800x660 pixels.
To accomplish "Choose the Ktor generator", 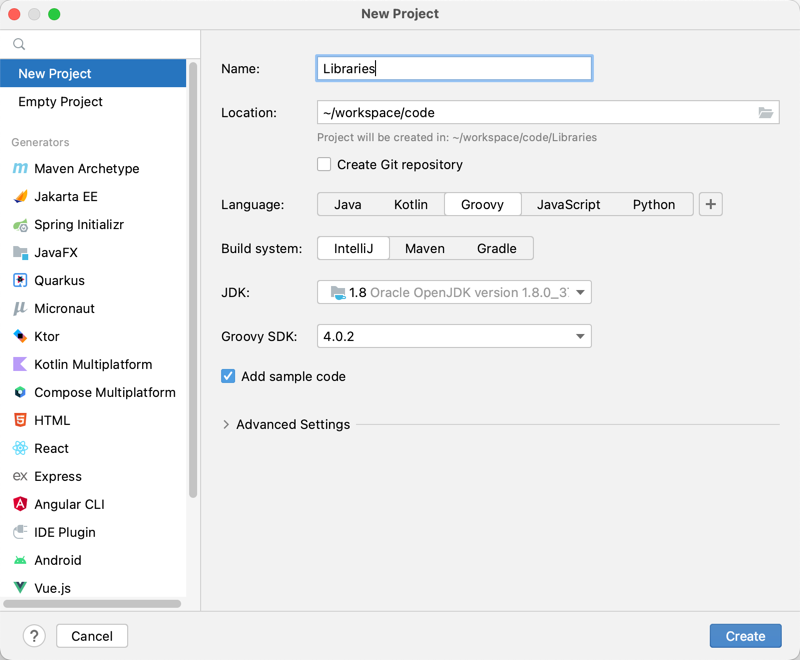I will click(x=93, y=337).
